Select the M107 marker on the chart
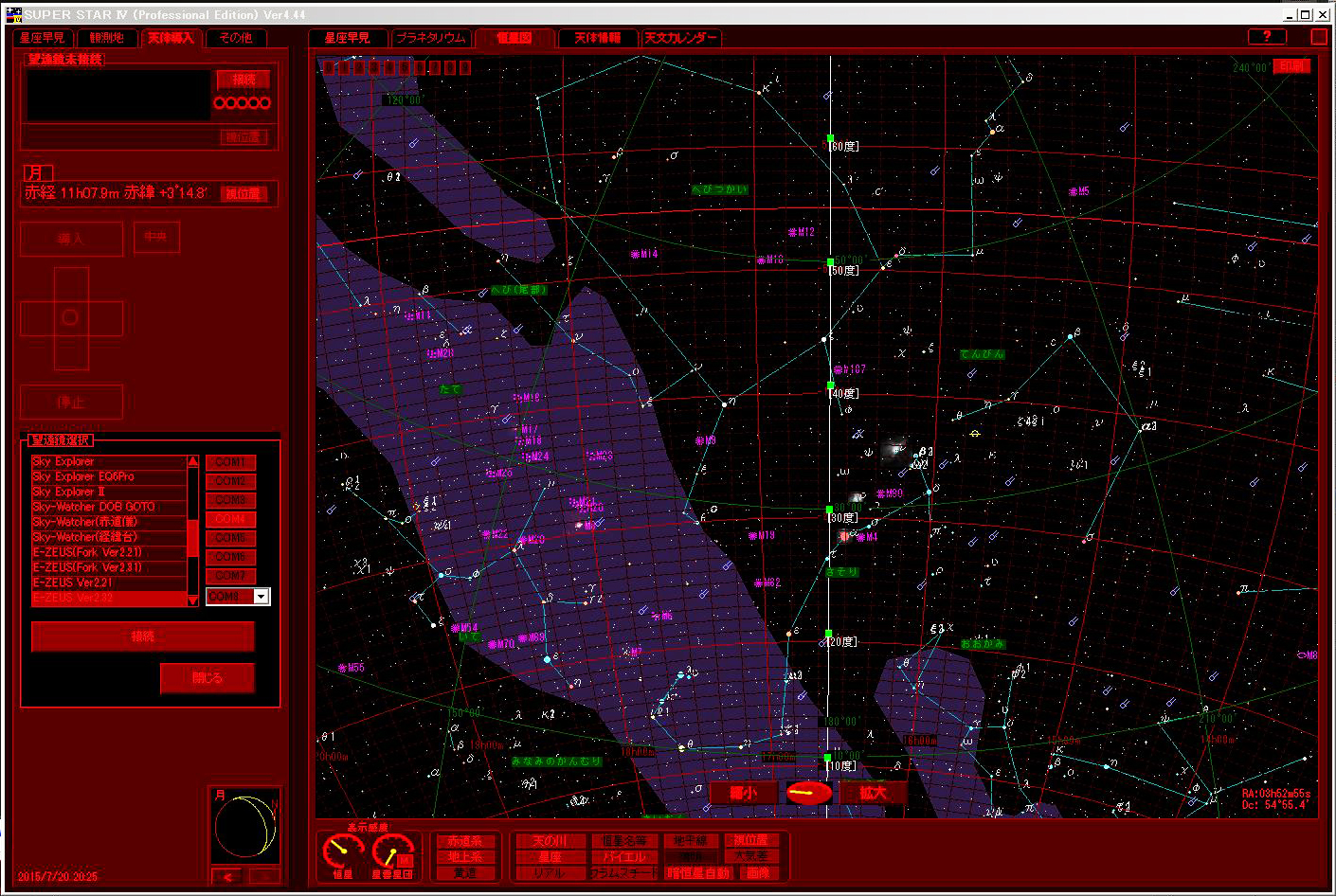 tap(849, 369)
